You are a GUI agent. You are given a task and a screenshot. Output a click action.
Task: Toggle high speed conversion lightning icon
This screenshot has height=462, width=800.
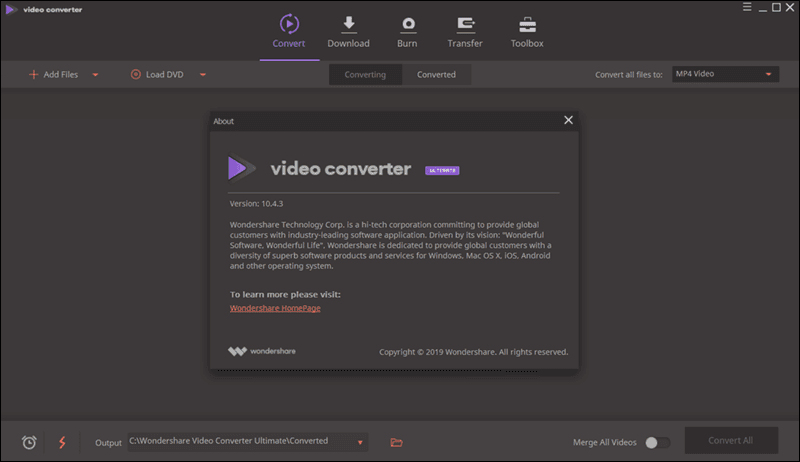coord(62,442)
